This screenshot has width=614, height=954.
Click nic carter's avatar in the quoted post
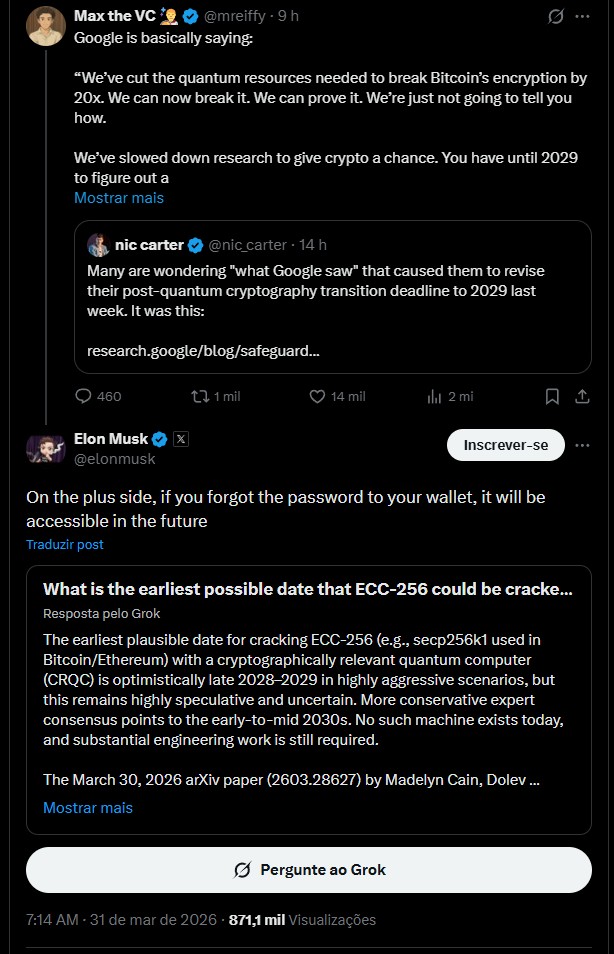click(98, 245)
